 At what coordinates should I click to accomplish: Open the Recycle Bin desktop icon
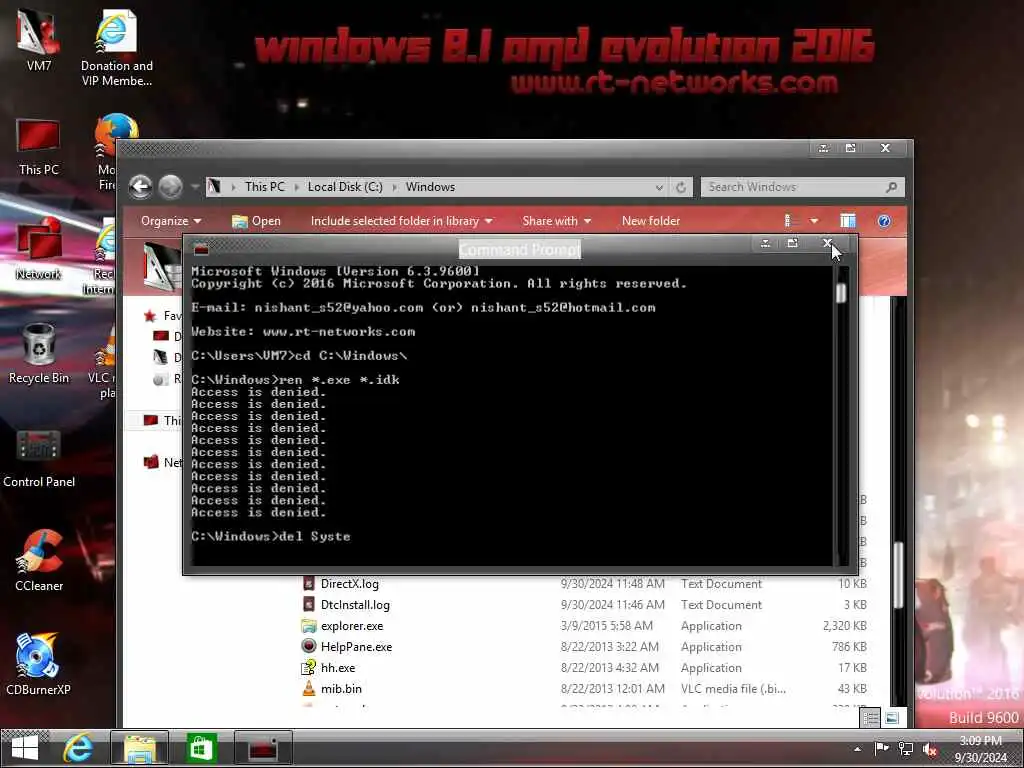pyautogui.click(x=39, y=353)
